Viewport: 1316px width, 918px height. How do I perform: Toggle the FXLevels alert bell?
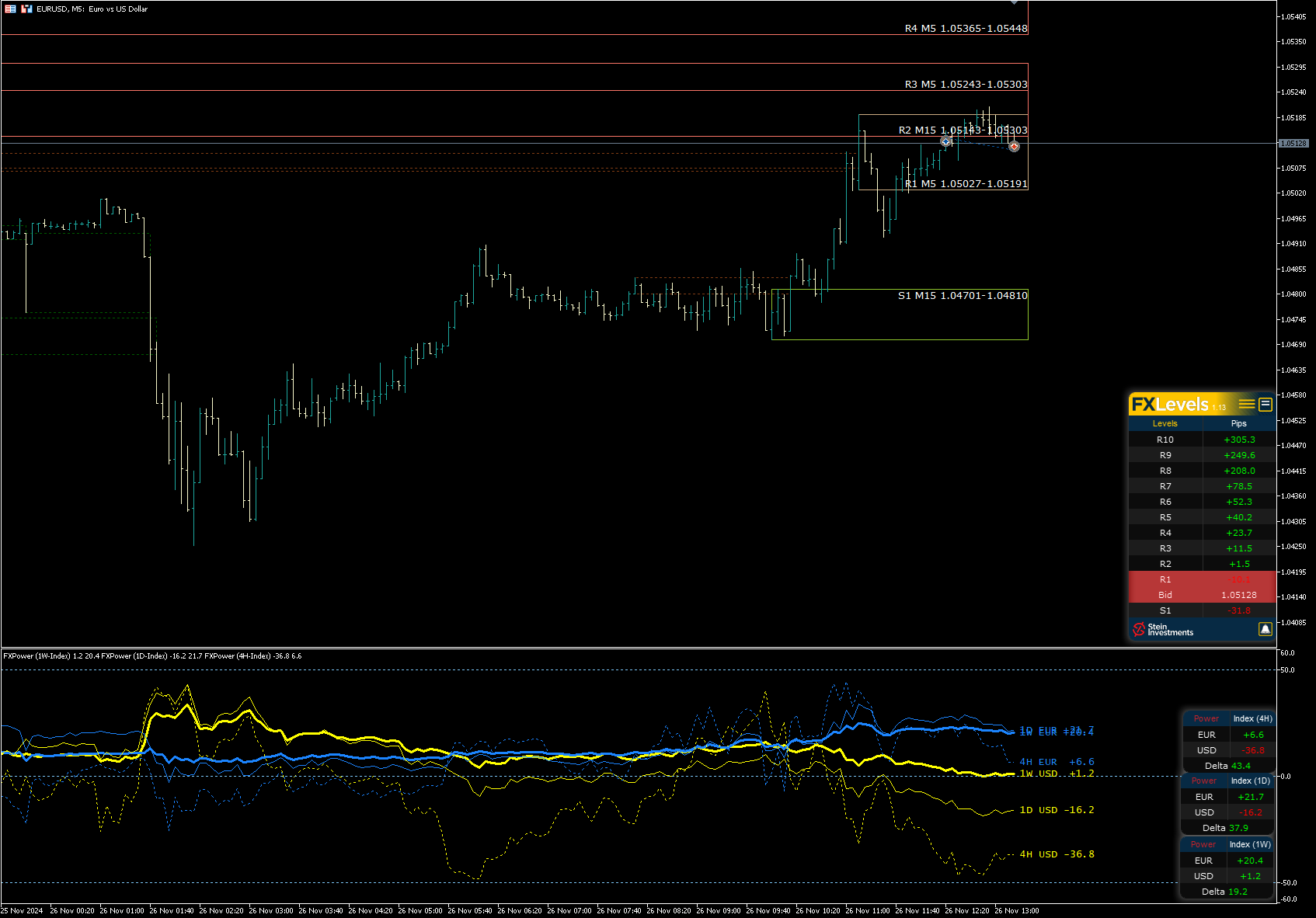pos(1266,629)
